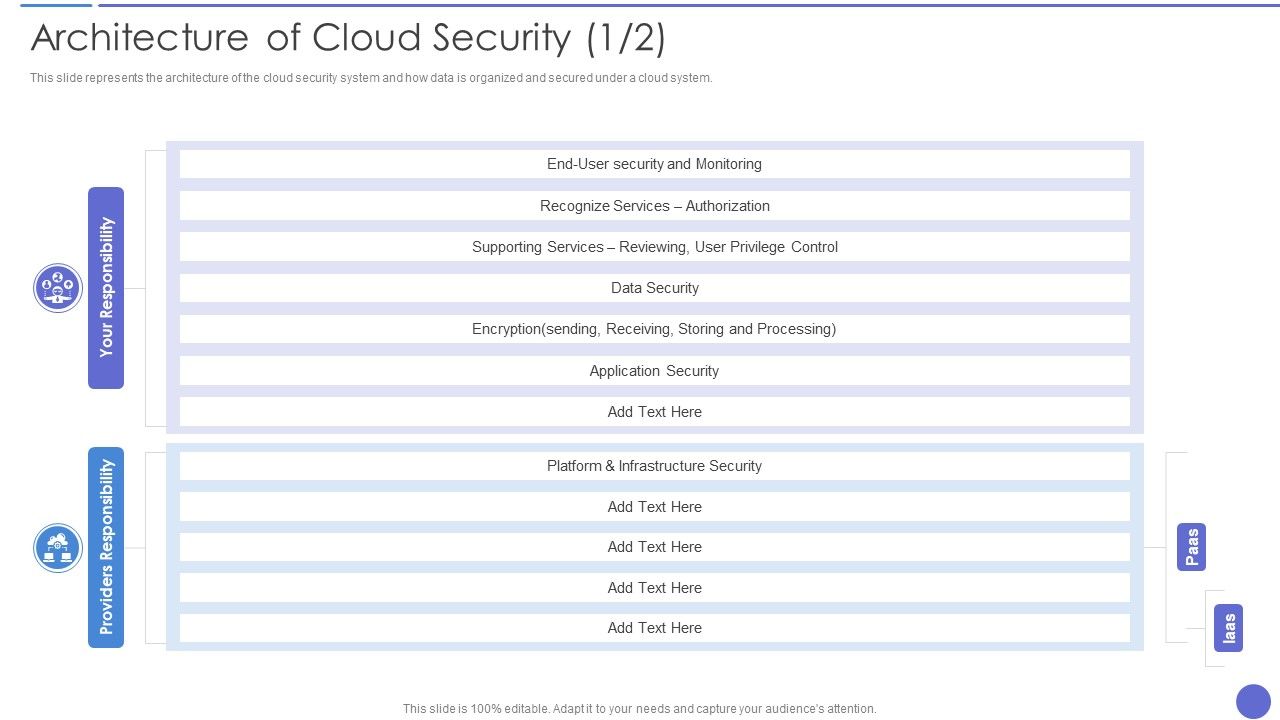Select the Application Security row
This screenshot has width=1280, height=720.
655,371
